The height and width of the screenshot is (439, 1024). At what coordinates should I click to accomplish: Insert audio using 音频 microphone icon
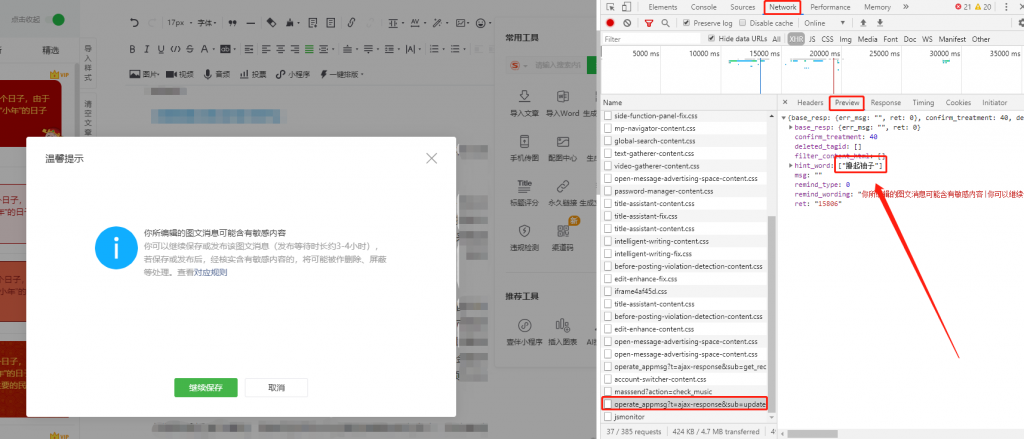point(217,74)
